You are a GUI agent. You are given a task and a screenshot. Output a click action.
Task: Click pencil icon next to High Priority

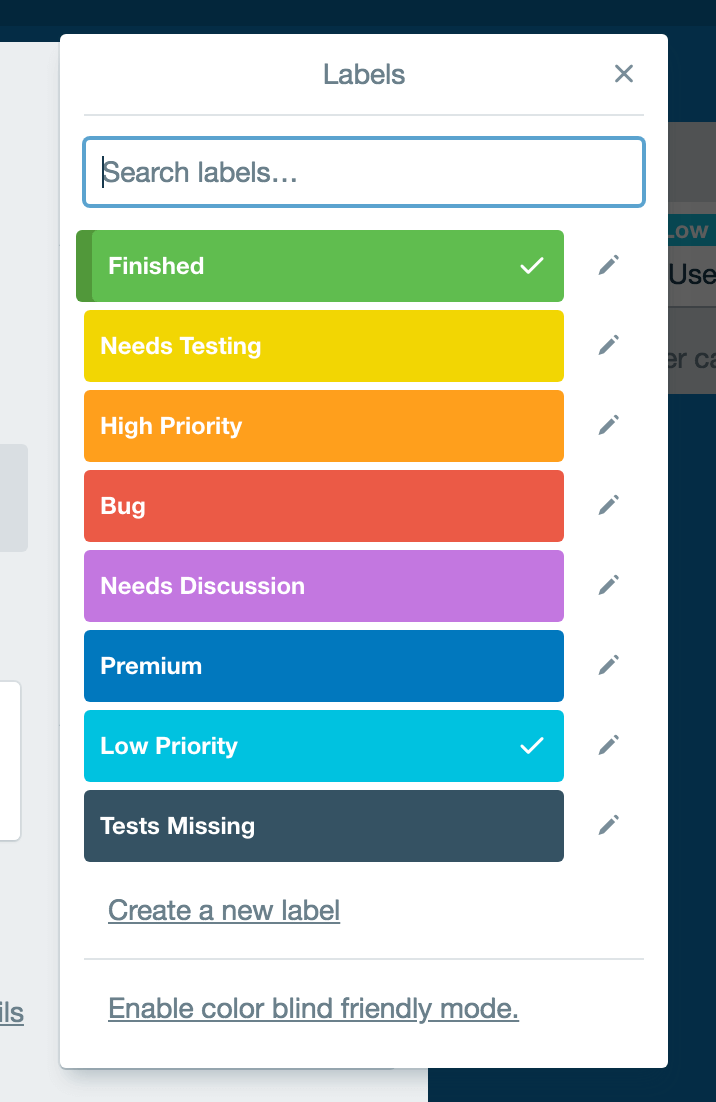tap(608, 425)
